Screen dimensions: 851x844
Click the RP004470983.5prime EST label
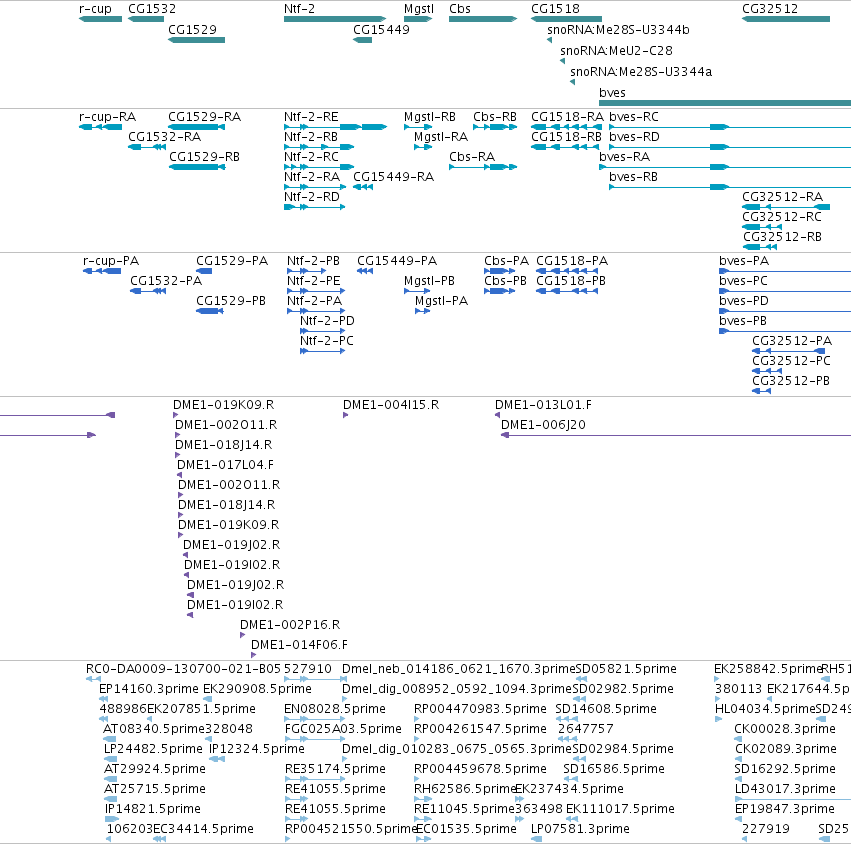coord(480,709)
